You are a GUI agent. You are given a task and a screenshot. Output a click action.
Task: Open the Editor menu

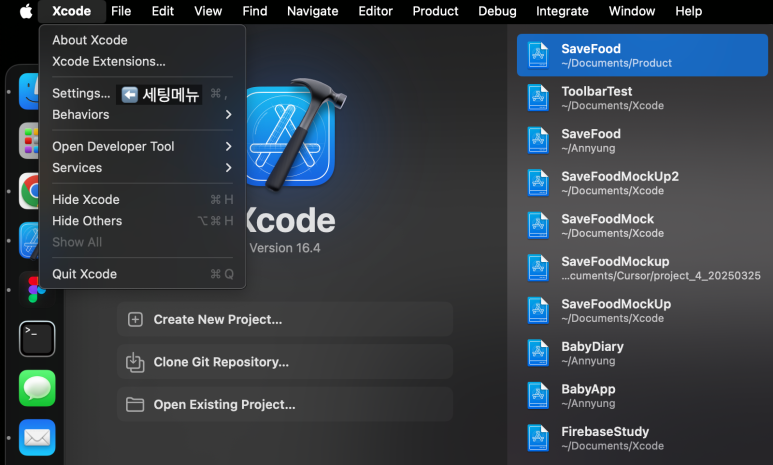pyautogui.click(x=375, y=11)
